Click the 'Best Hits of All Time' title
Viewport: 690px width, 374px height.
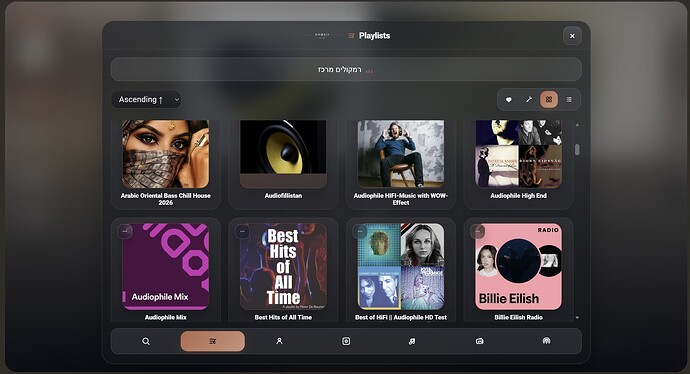tap(283, 317)
